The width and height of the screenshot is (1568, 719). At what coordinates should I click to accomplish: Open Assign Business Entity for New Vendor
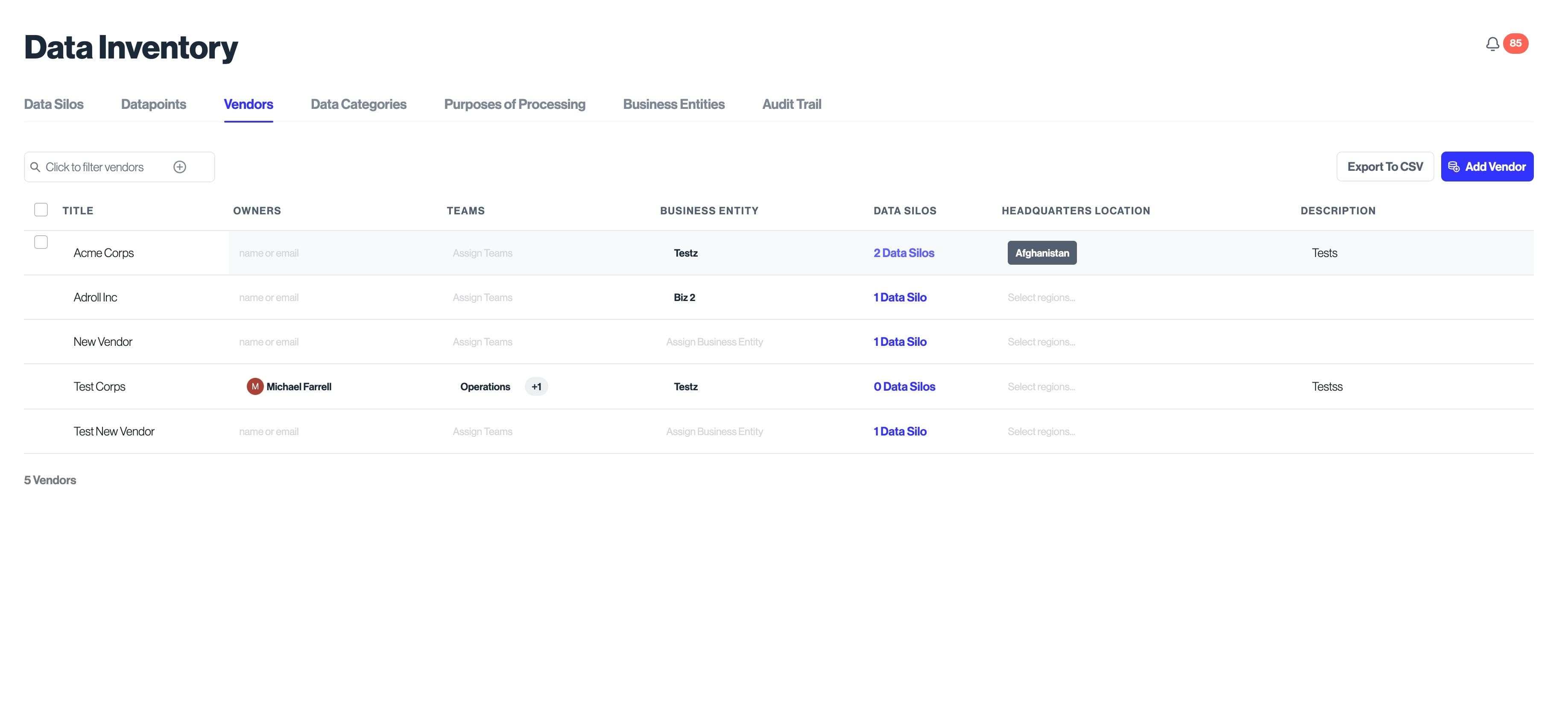(x=714, y=342)
